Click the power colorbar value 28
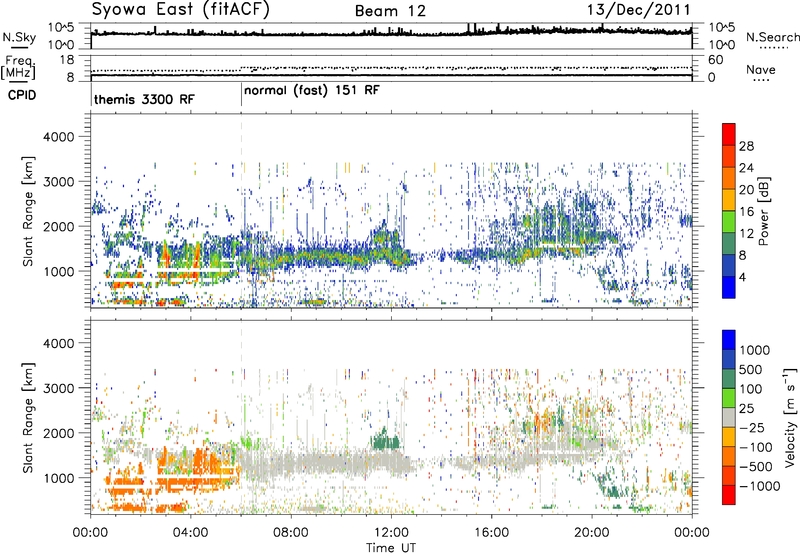Viewport: 800px width, 554px height. 746,146
